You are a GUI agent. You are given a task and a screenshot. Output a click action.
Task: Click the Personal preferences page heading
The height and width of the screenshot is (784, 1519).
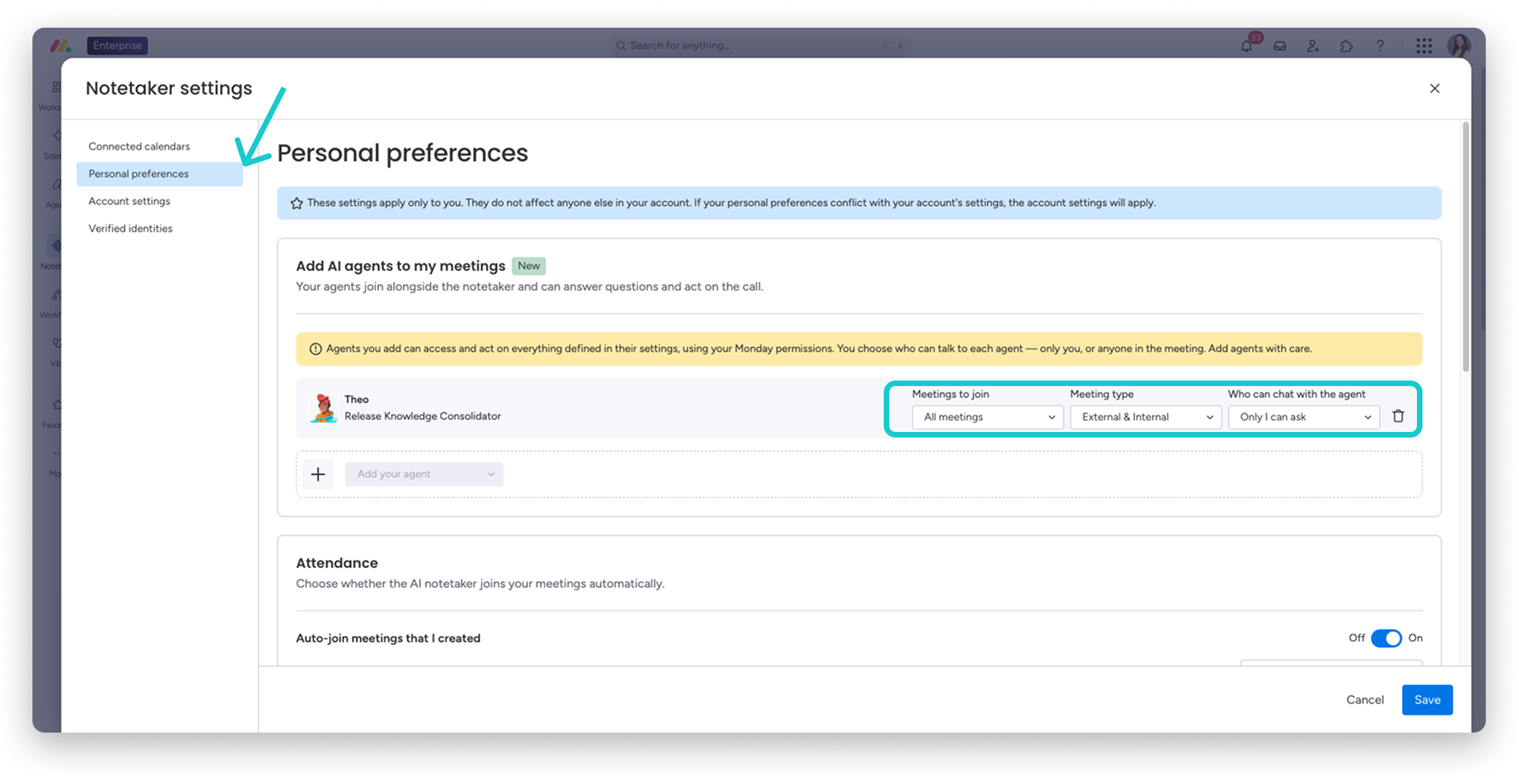pyautogui.click(x=403, y=153)
